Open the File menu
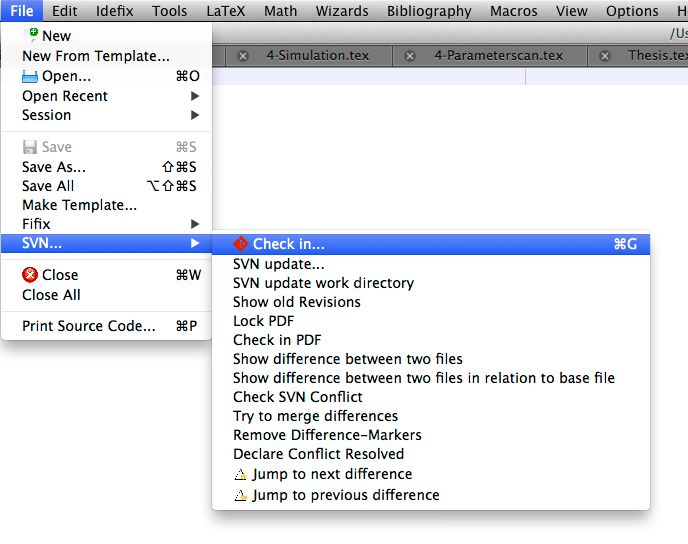Screen dimensions: 688x544 pos(22,11)
